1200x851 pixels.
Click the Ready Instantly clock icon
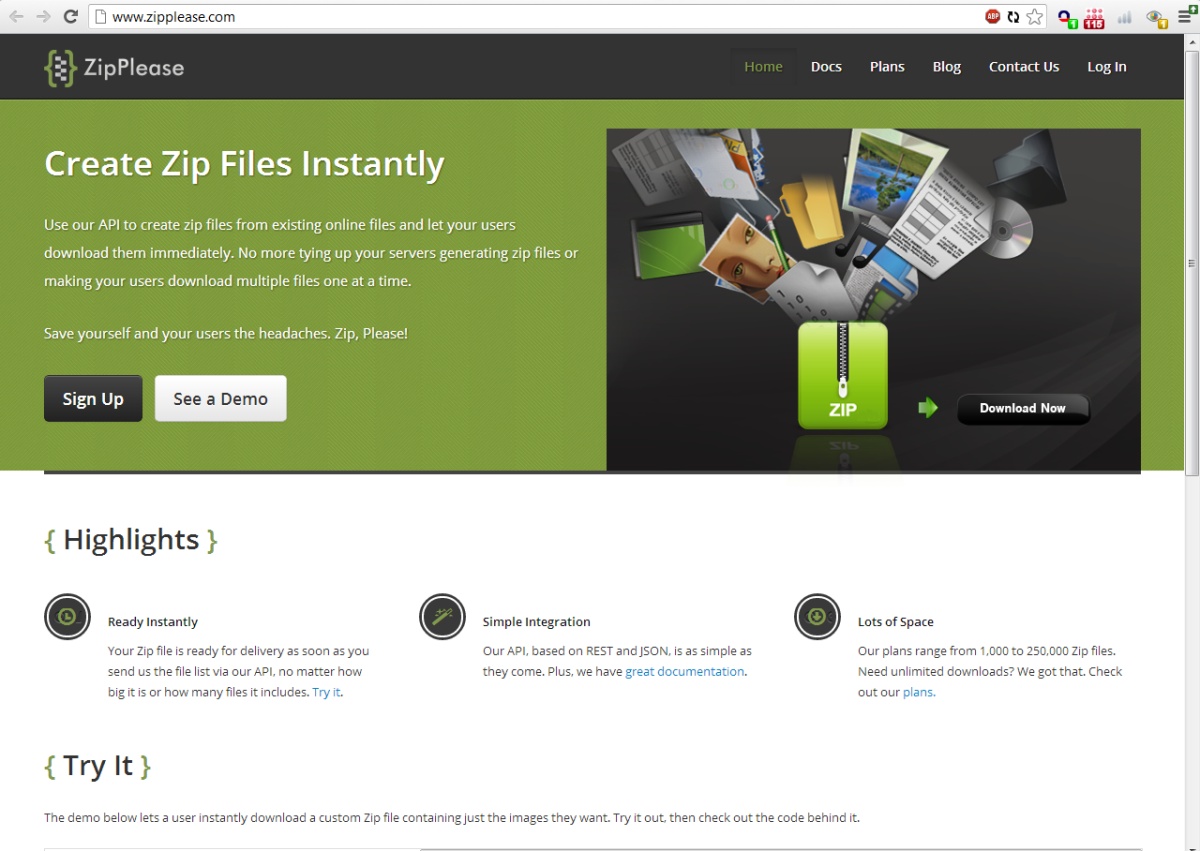pyautogui.click(x=67, y=617)
